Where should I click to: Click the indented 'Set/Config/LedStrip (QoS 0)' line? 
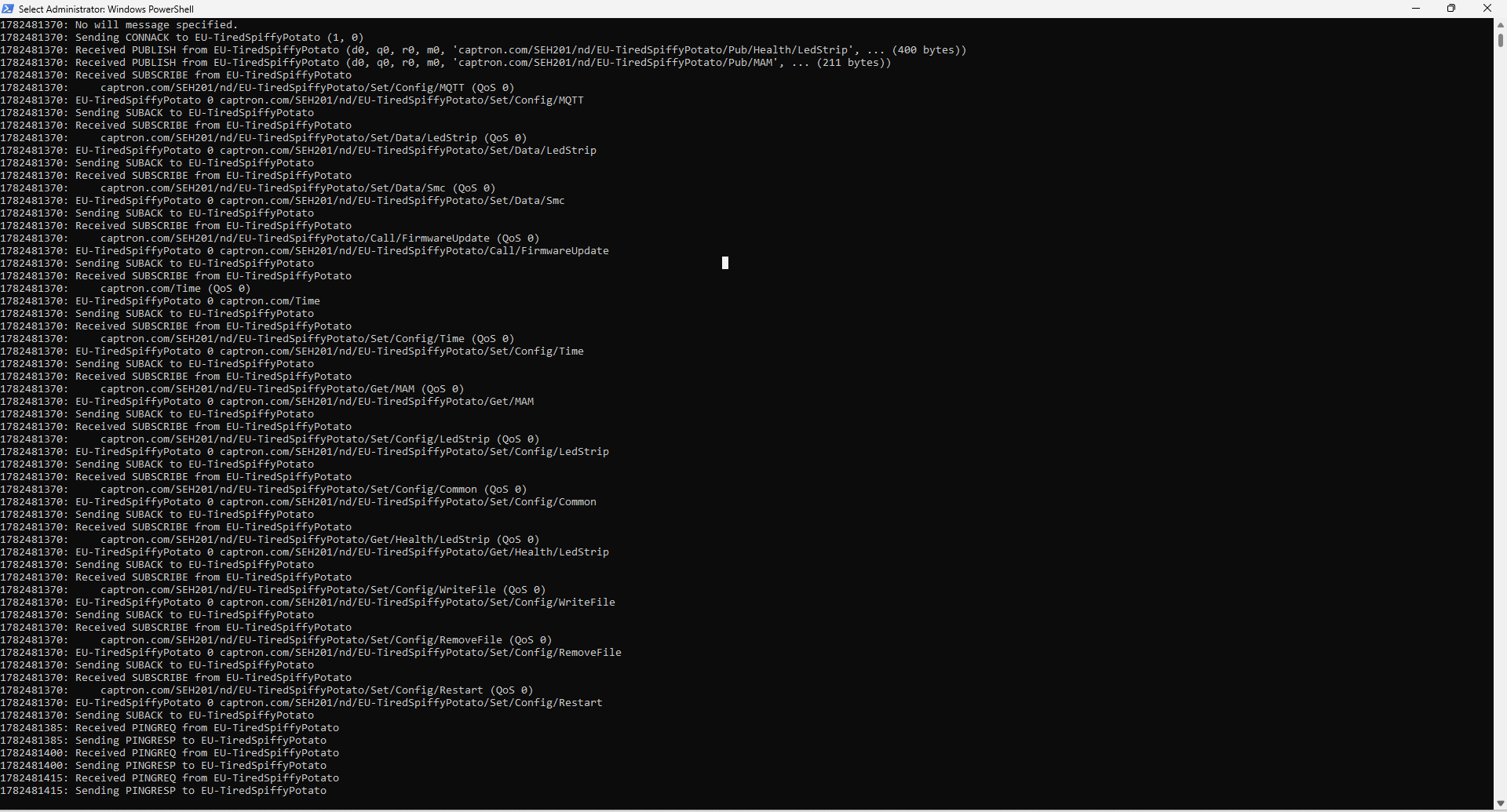[270, 439]
